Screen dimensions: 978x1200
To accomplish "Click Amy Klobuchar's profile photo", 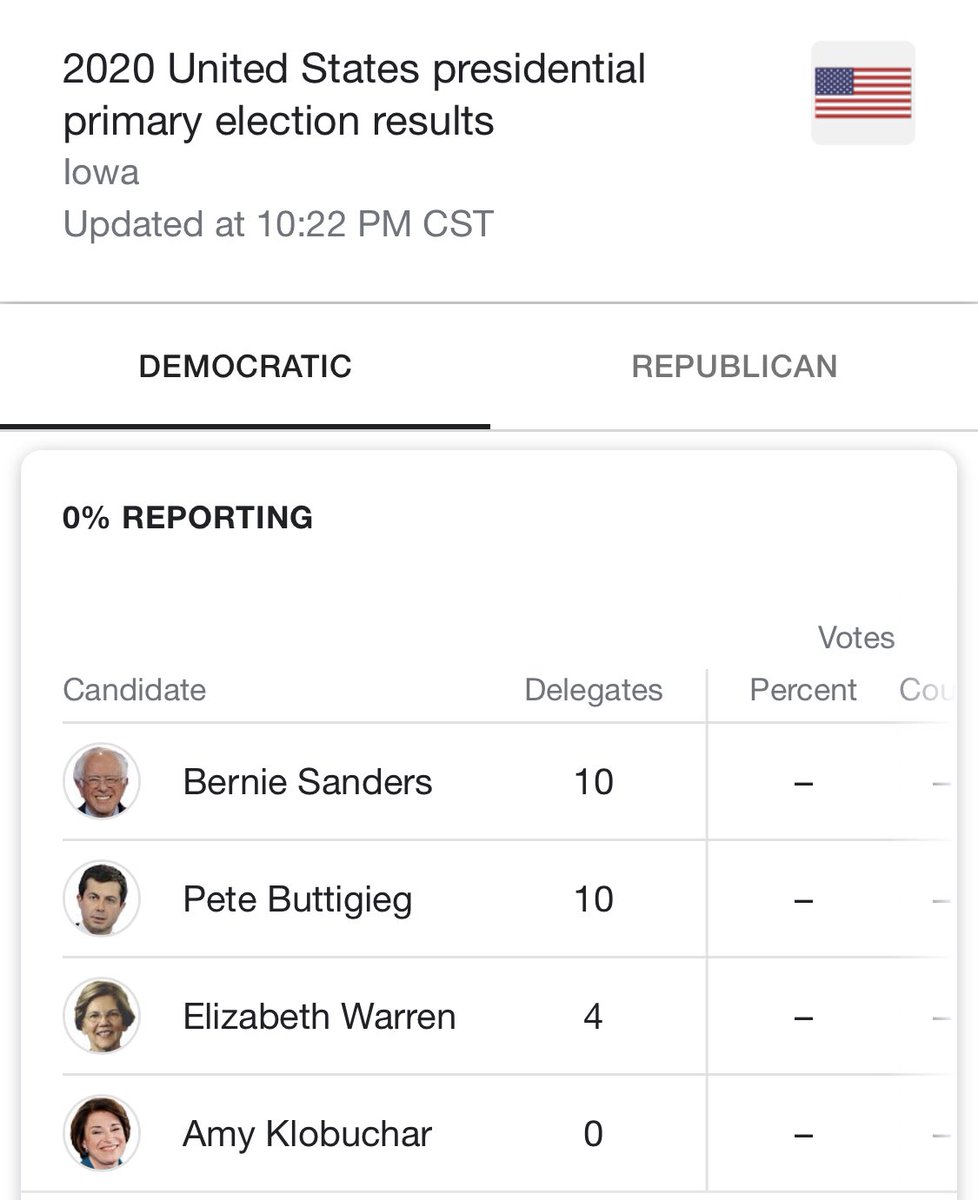I will tap(102, 1134).
